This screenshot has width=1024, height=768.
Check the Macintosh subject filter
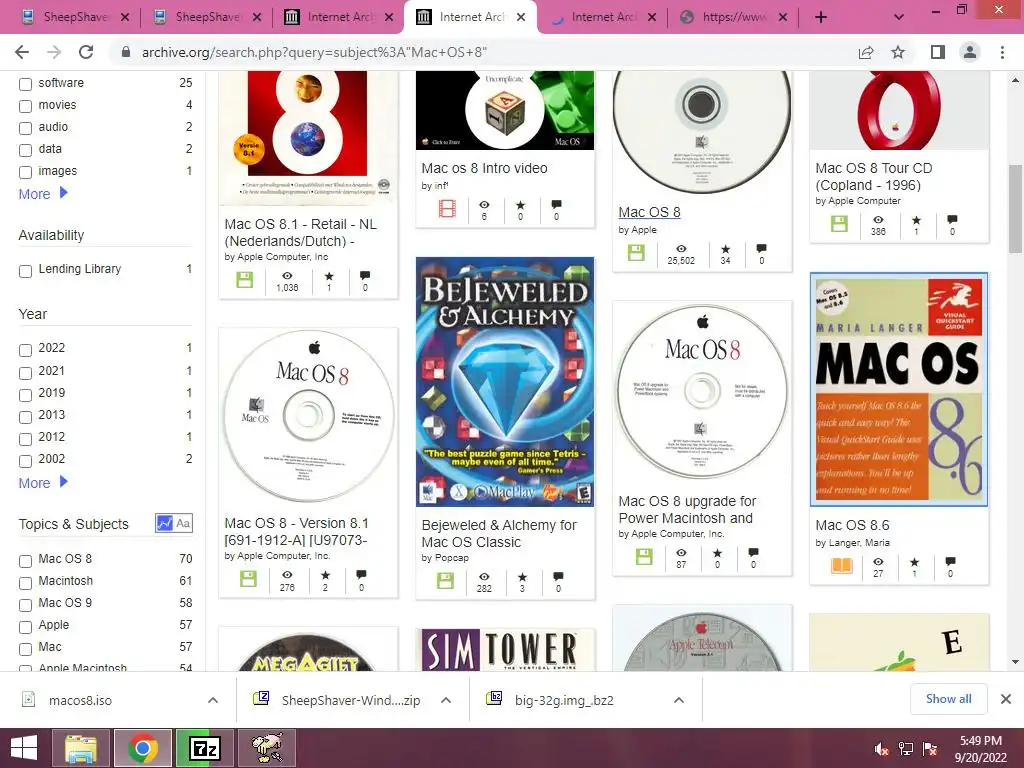point(25,583)
